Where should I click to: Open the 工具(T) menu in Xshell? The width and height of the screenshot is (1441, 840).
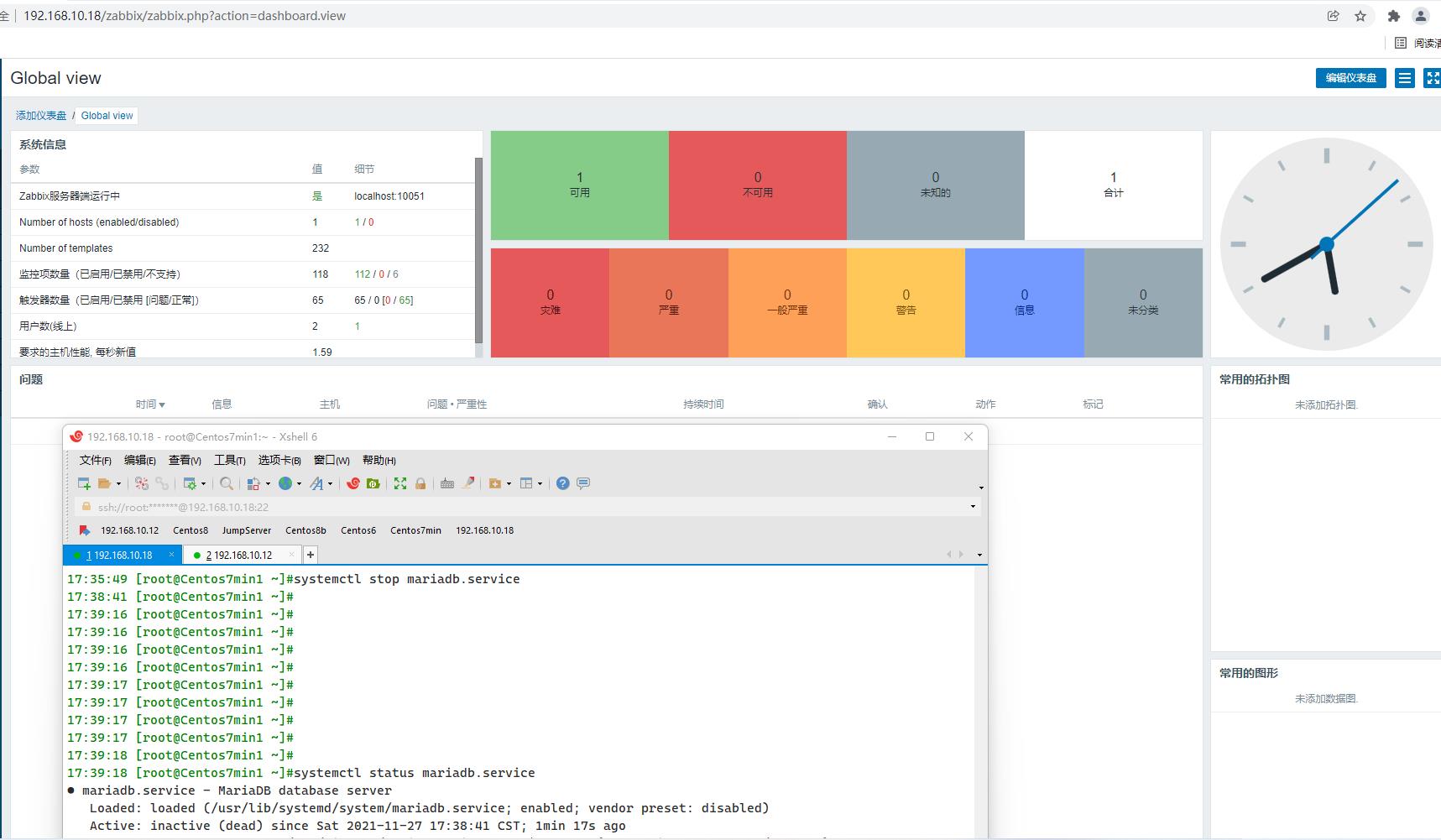(x=229, y=460)
